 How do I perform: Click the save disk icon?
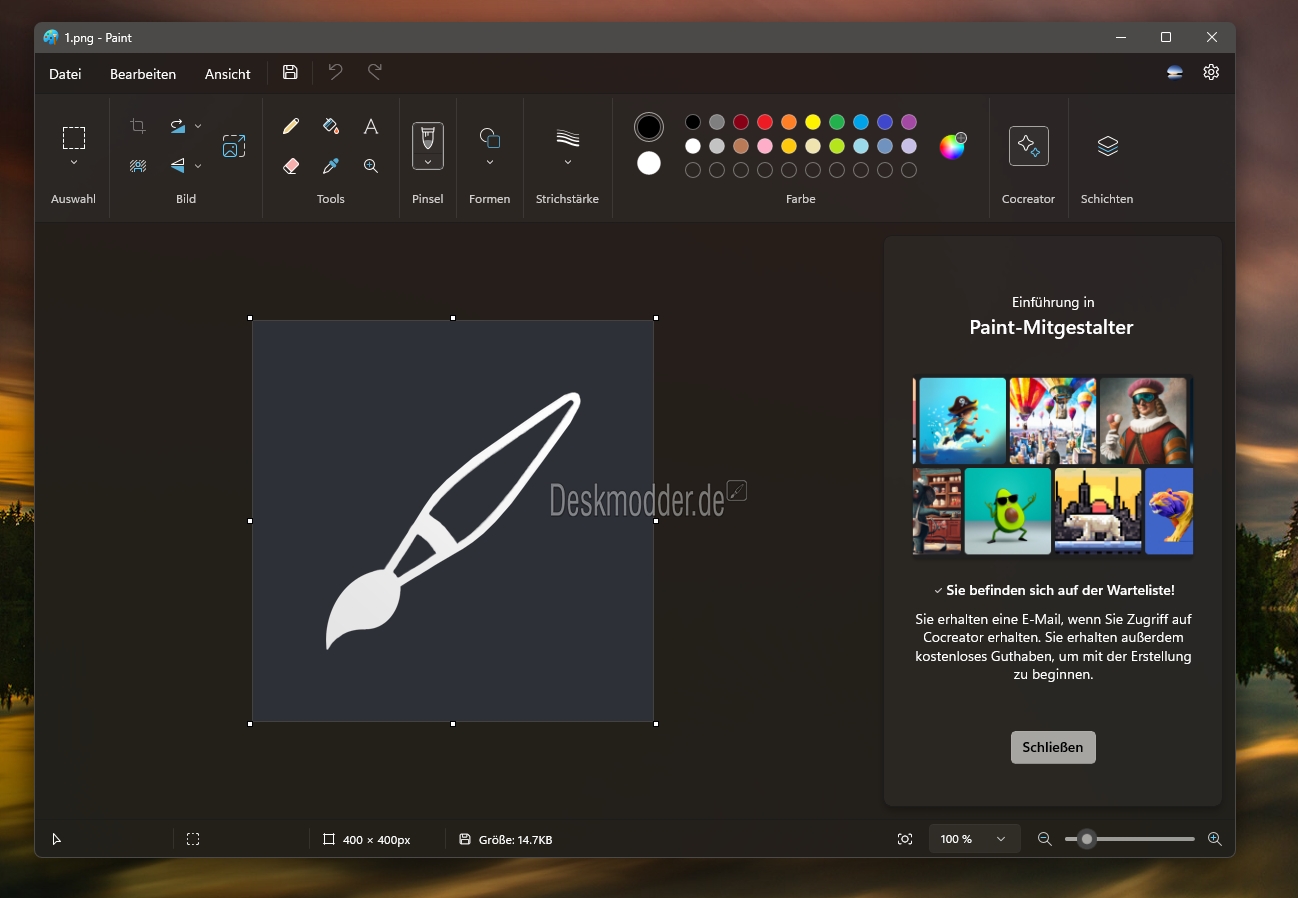tap(290, 72)
